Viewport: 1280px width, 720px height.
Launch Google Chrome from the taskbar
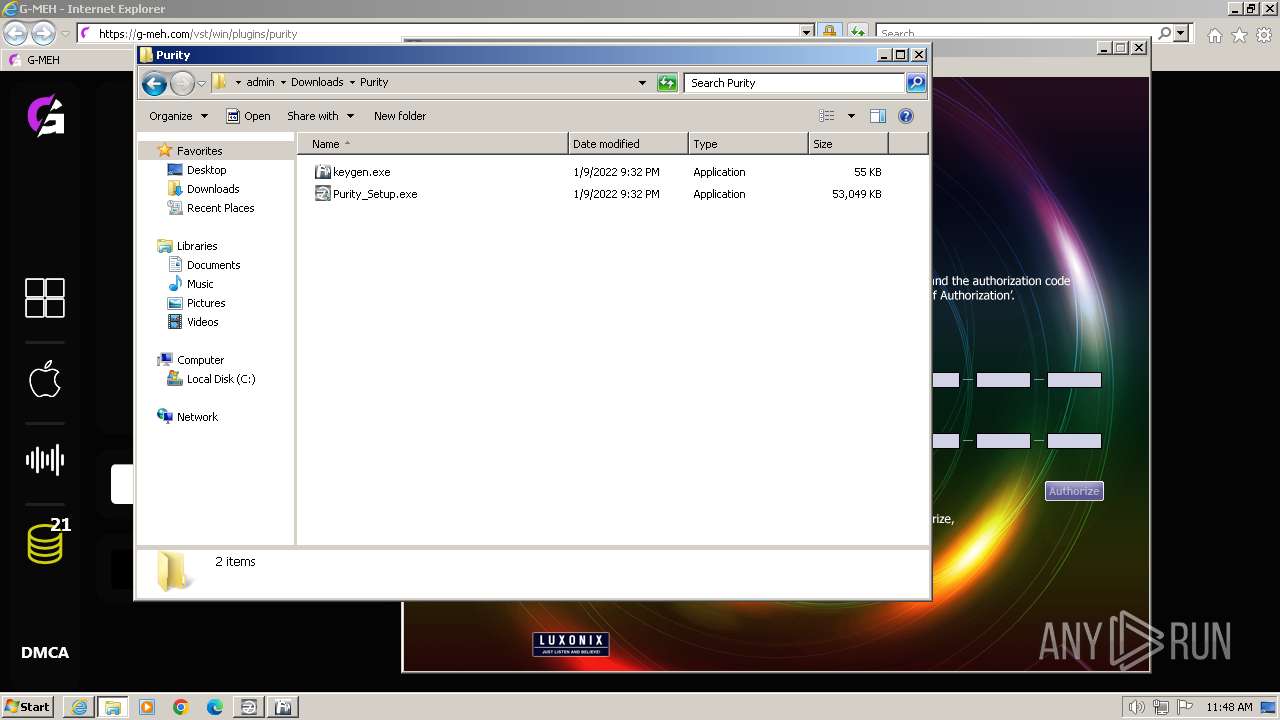181,707
